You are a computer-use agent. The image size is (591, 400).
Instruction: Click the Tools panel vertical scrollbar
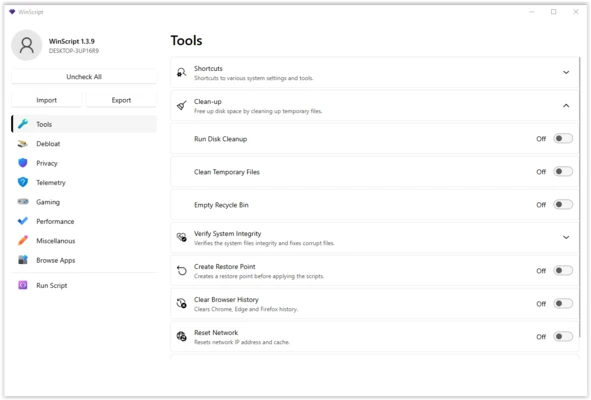[580, 196]
